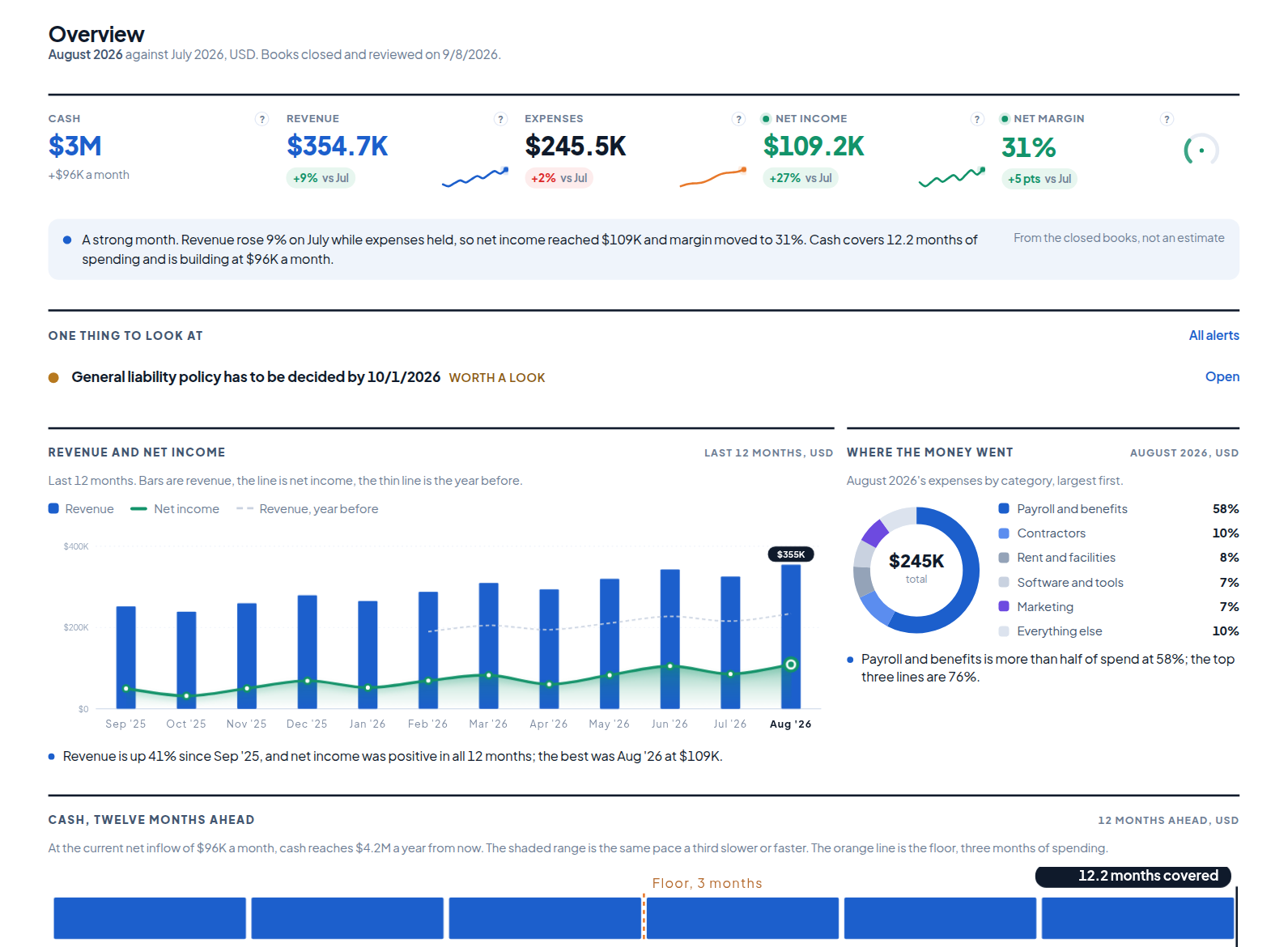This screenshot has height=947, width=1288.
Task: Click the 58% payroll share value
Action: pos(1226,509)
